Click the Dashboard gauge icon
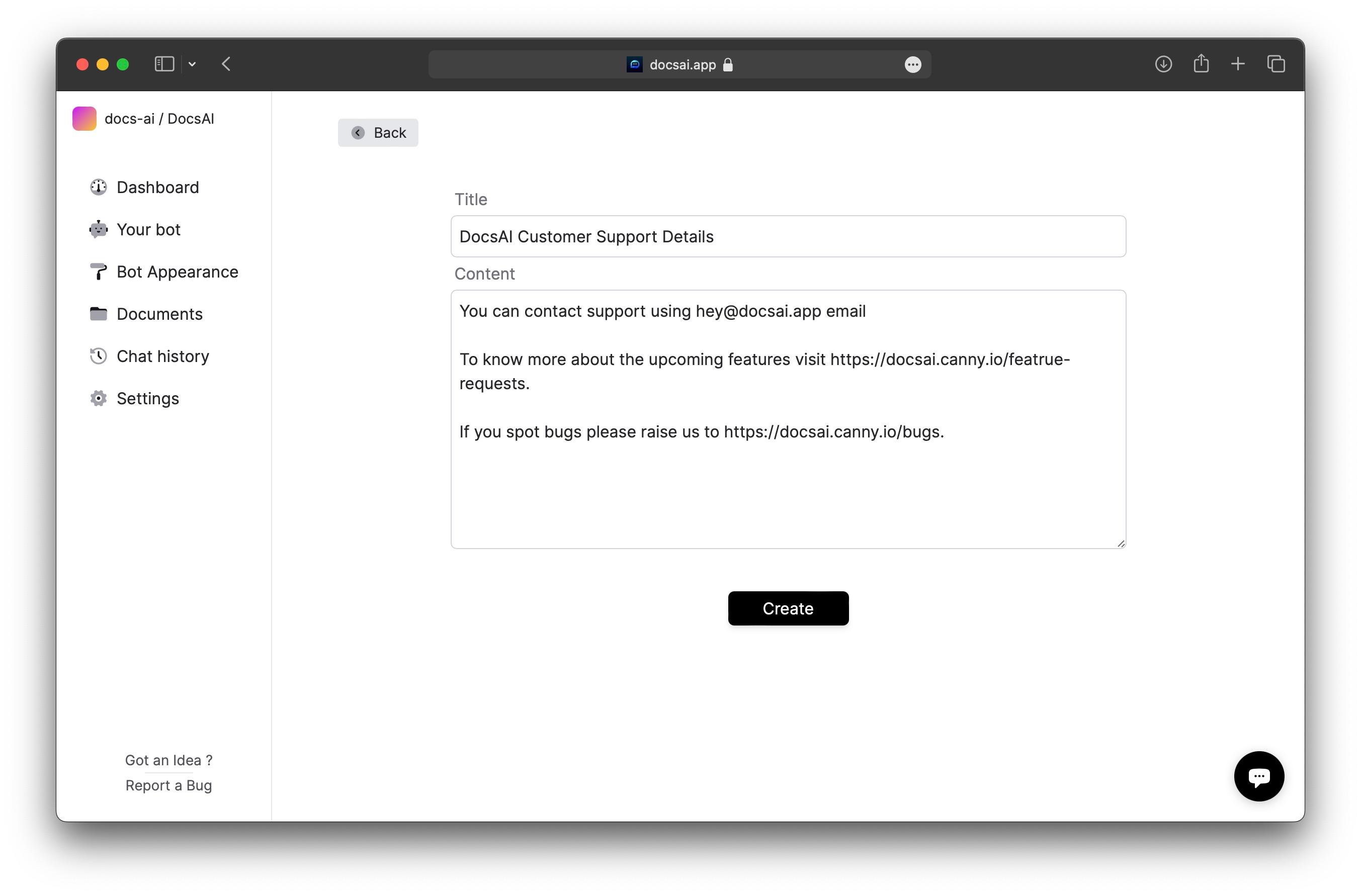 (99, 187)
